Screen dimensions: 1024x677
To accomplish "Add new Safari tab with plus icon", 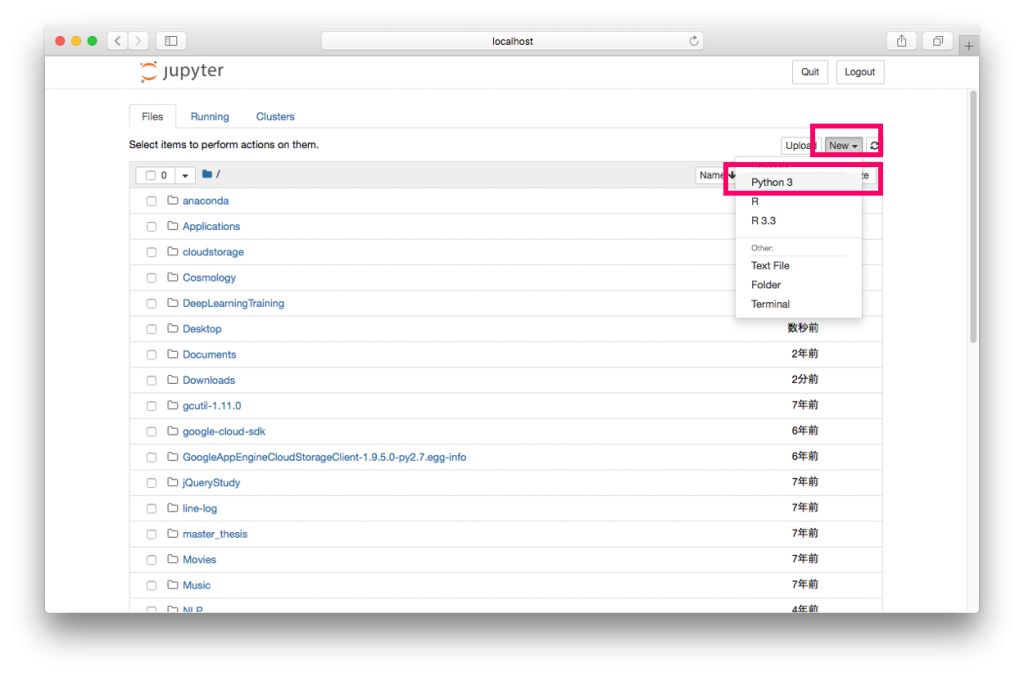I will pyautogui.click(x=968, y=46).
